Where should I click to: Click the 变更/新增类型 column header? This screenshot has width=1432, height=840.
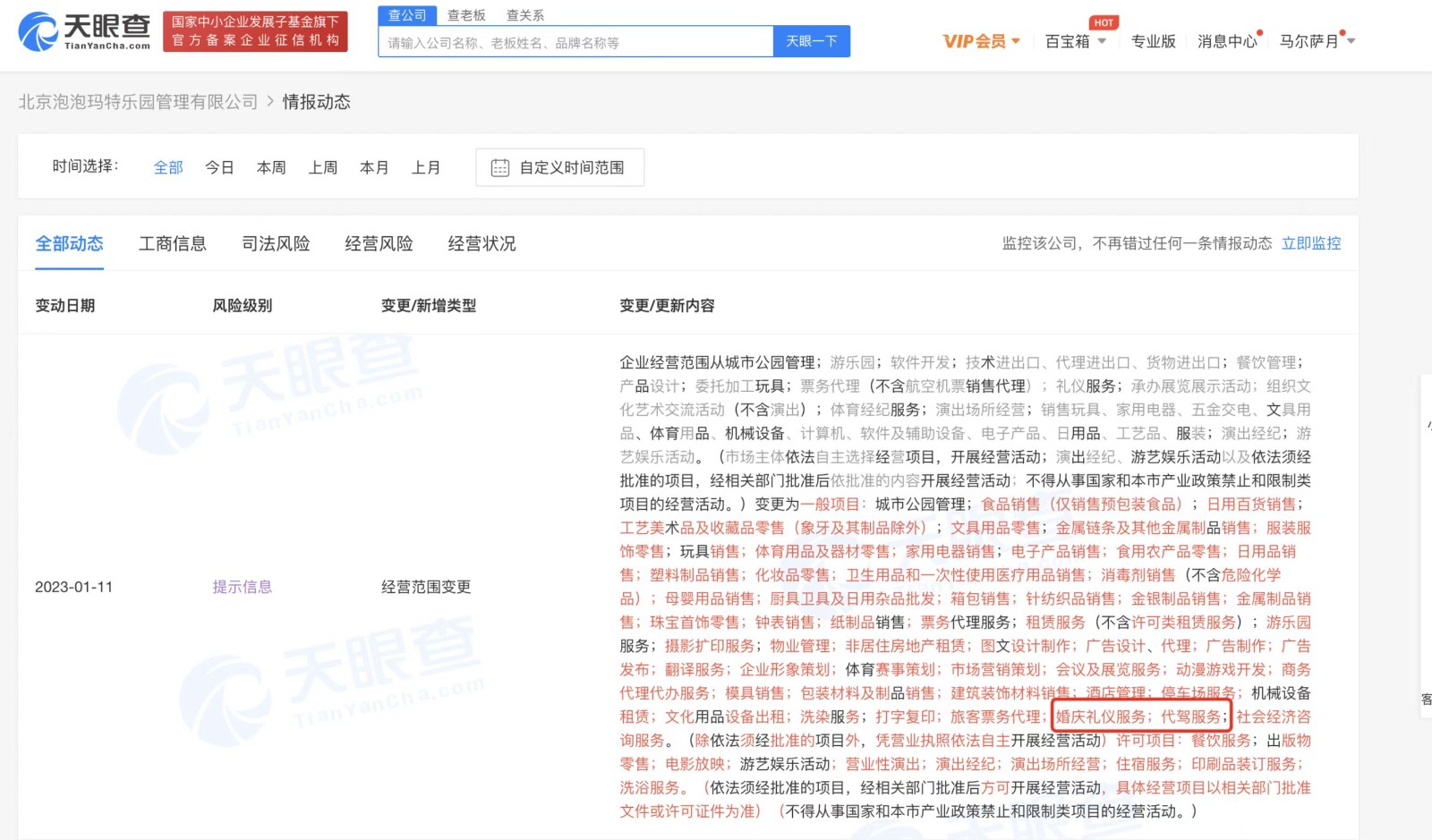coord(429,305)
